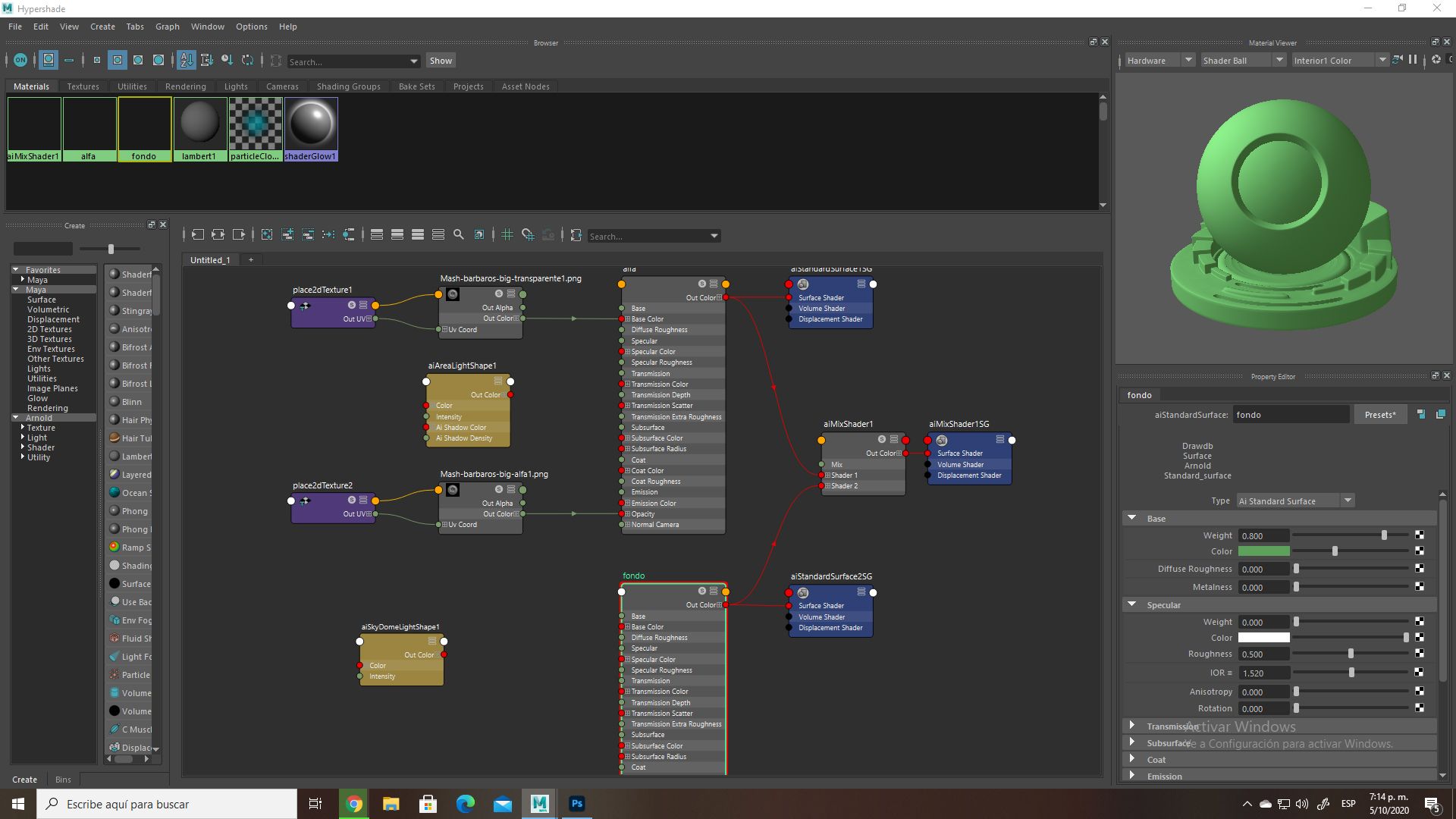Viewport: 1456px width, 819px height.
Task: Sort browser items alphabetically with A-Z icon
Action: pos(187,60)
